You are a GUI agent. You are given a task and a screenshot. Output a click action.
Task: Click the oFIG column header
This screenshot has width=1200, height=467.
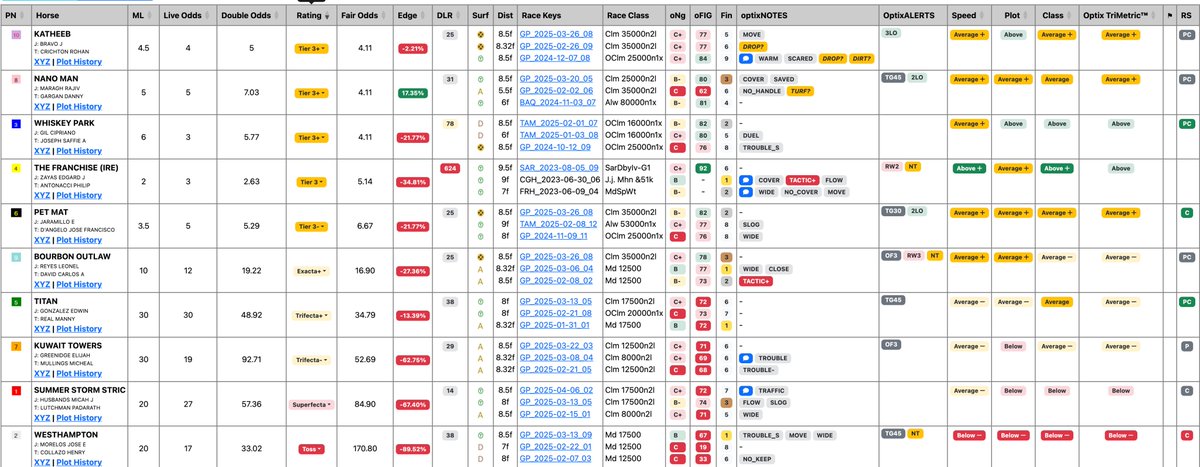(701, 17)
